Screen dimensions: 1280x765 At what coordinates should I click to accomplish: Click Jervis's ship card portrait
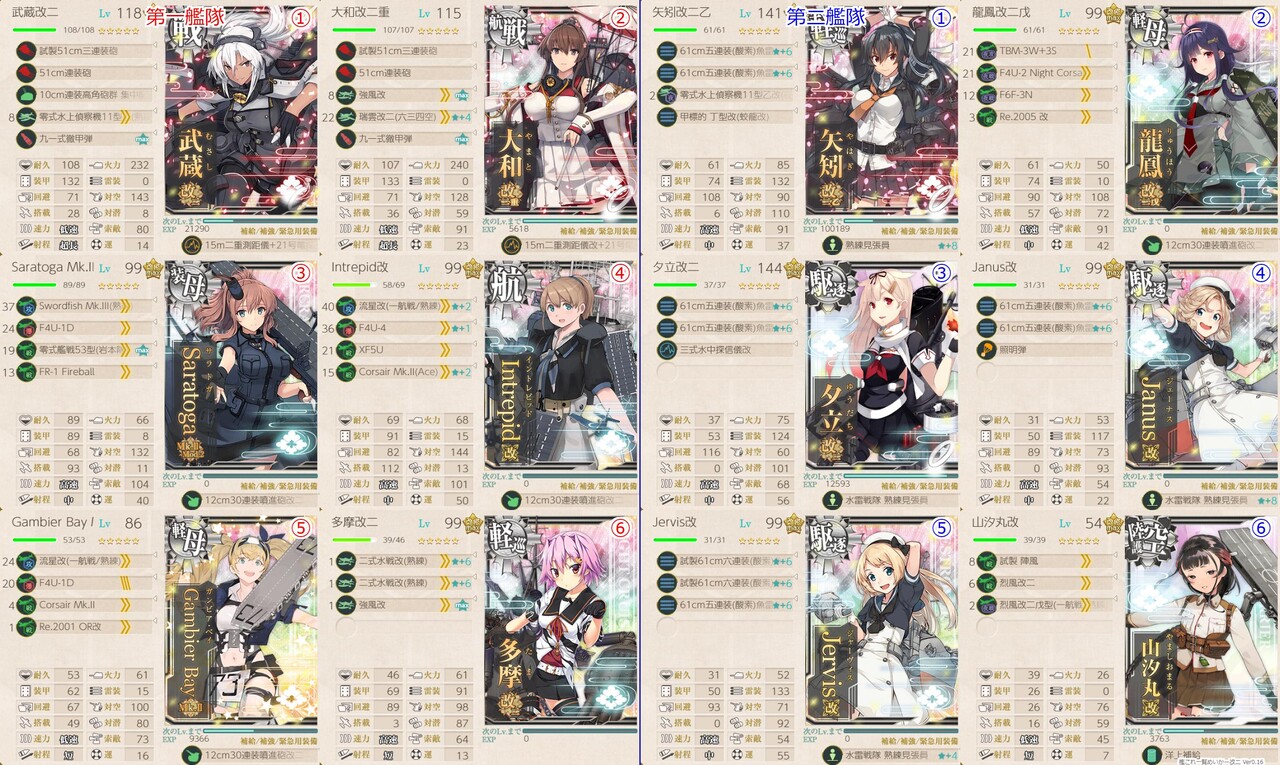click(x=881, y=628)
